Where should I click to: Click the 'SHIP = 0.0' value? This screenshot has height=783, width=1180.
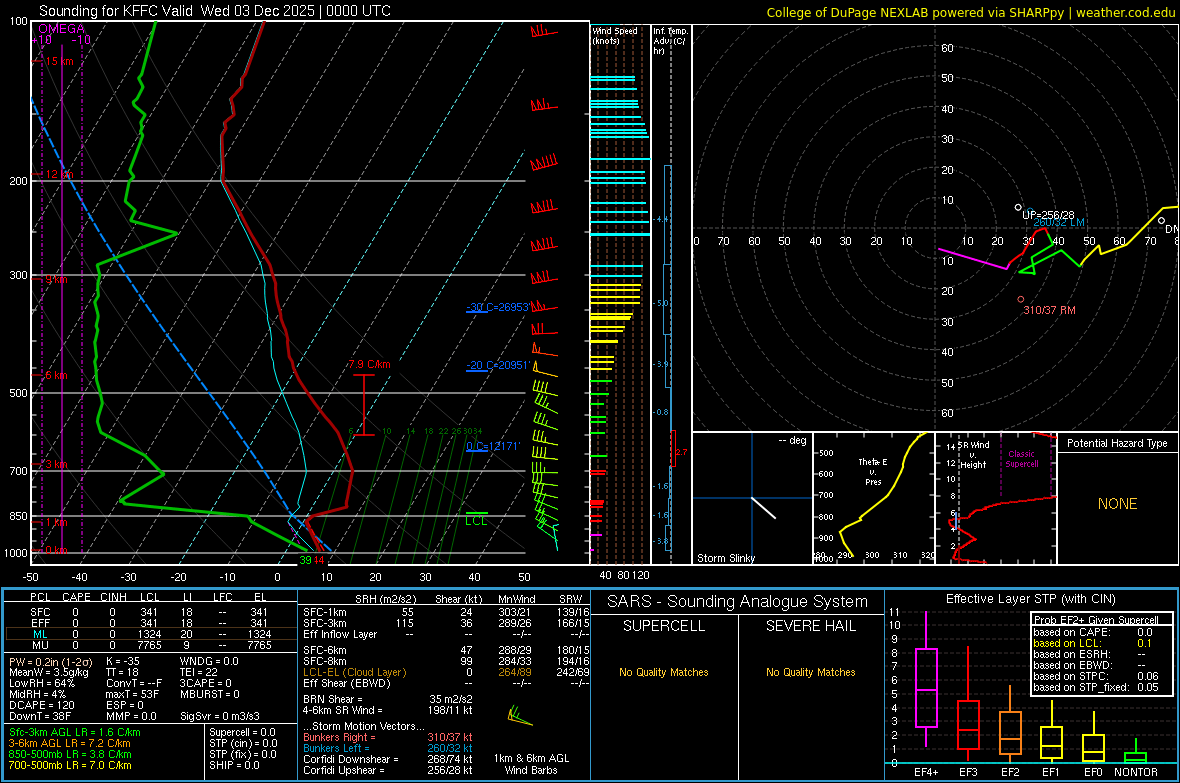234,765
